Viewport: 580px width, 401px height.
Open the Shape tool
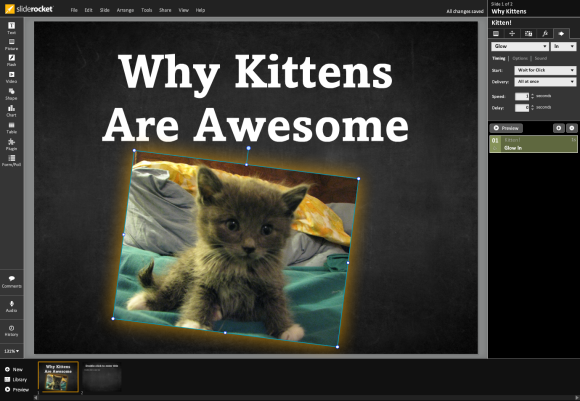tap(11, 94)
